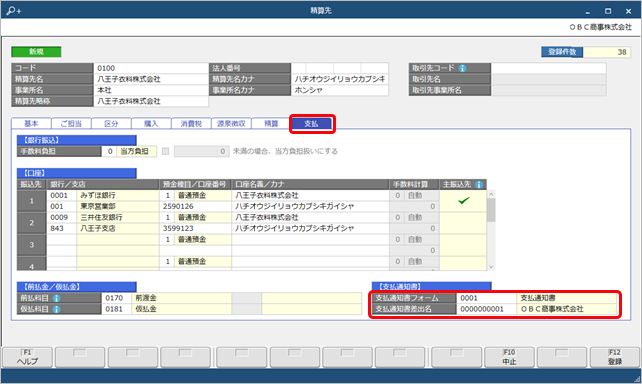Click bank code 0001 in row 1

point(62,195)
